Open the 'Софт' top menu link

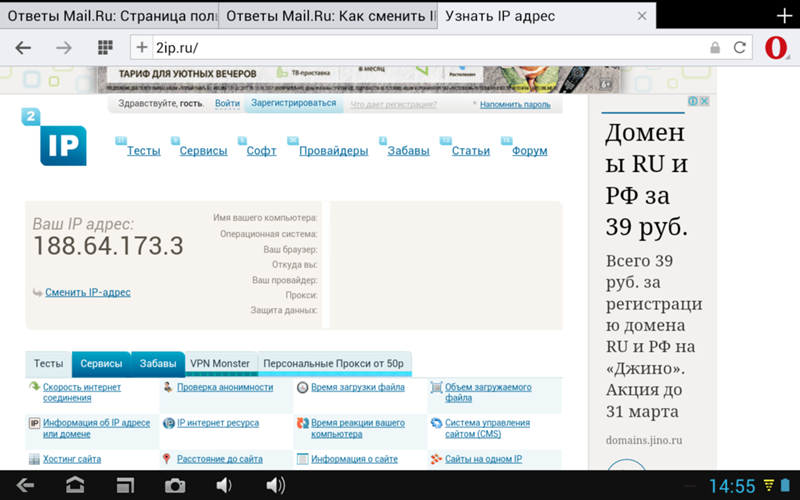pos(261,151)
